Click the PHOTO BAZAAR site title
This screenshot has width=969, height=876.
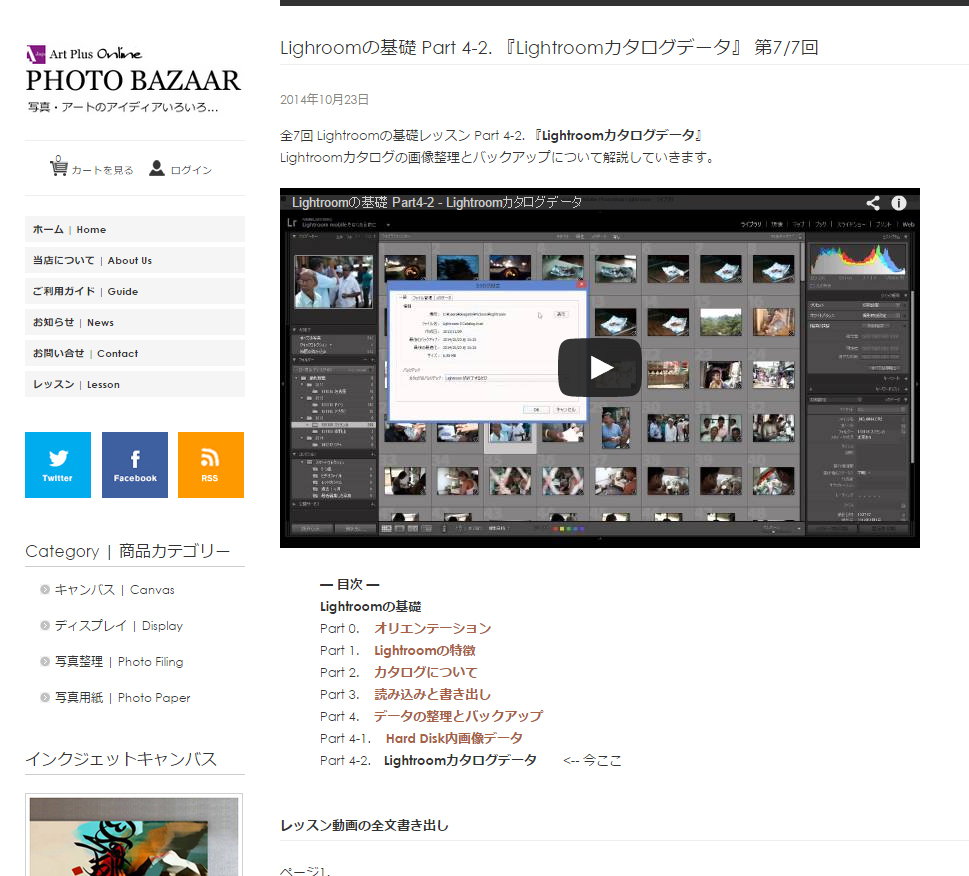pyautogui.click(x=133, y=80)
